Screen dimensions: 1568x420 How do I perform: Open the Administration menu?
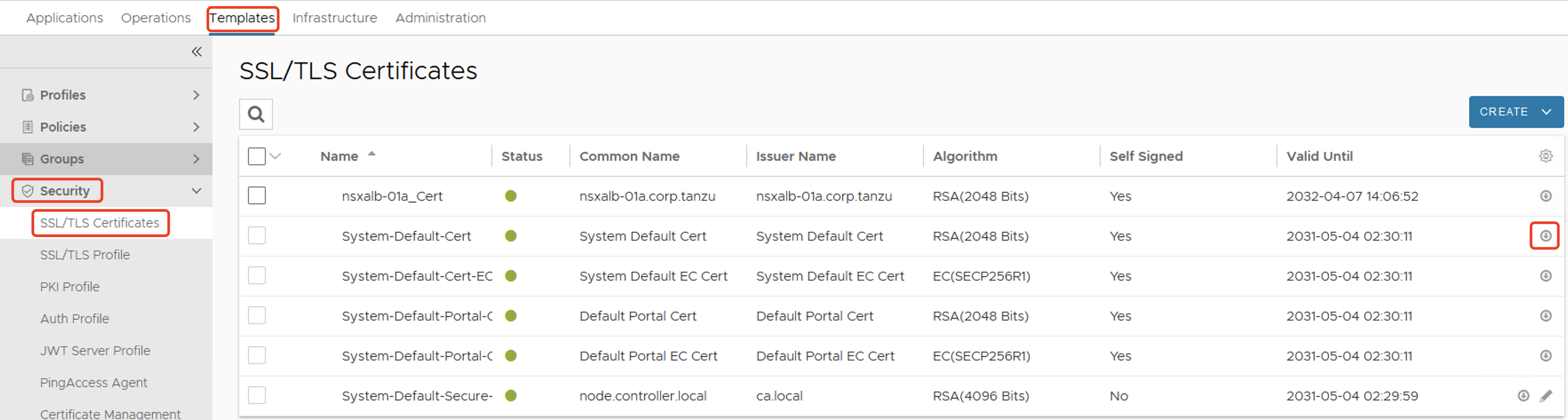point(440,18)
